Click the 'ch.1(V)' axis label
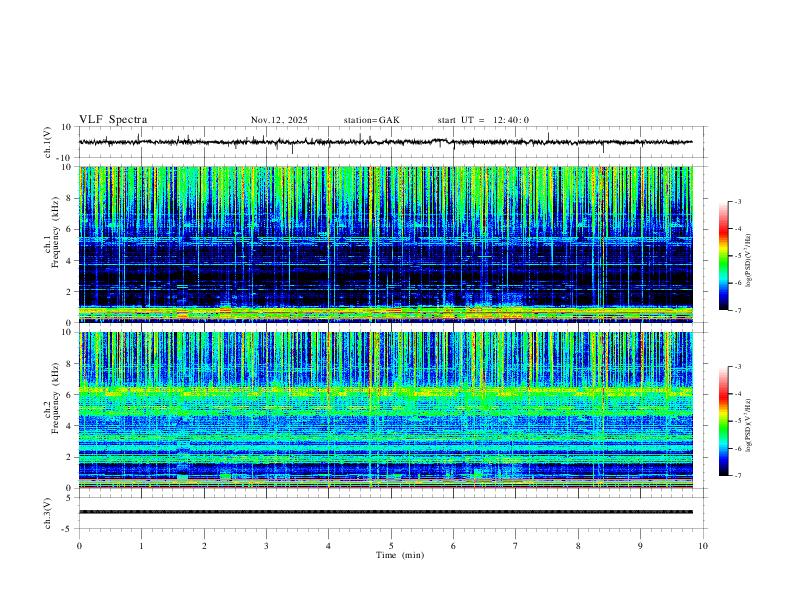Screen dimensions: 792x612 point(48,142)
